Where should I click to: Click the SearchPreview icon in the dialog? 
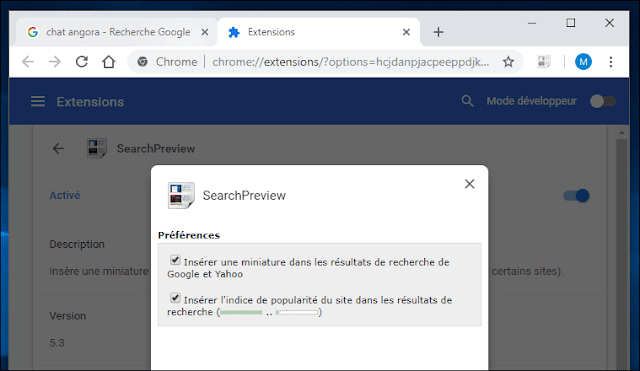181,195
